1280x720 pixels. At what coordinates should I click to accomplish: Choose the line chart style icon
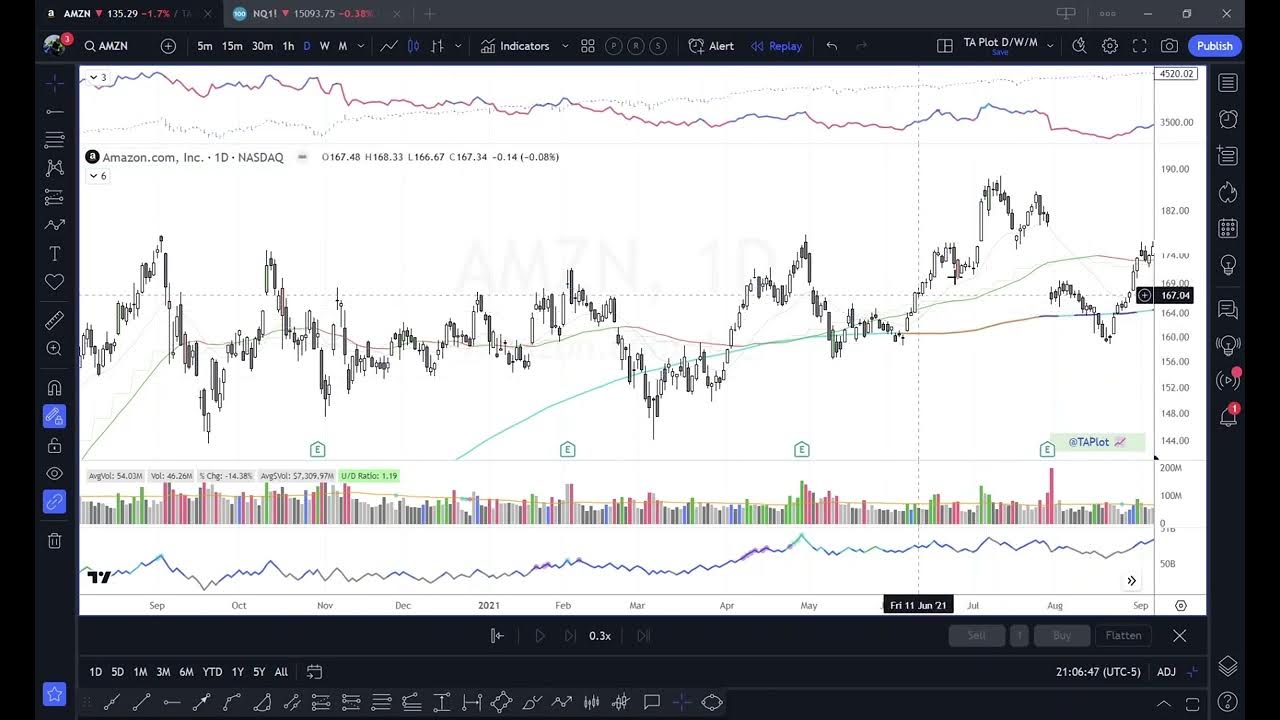(x=389, y=46)
